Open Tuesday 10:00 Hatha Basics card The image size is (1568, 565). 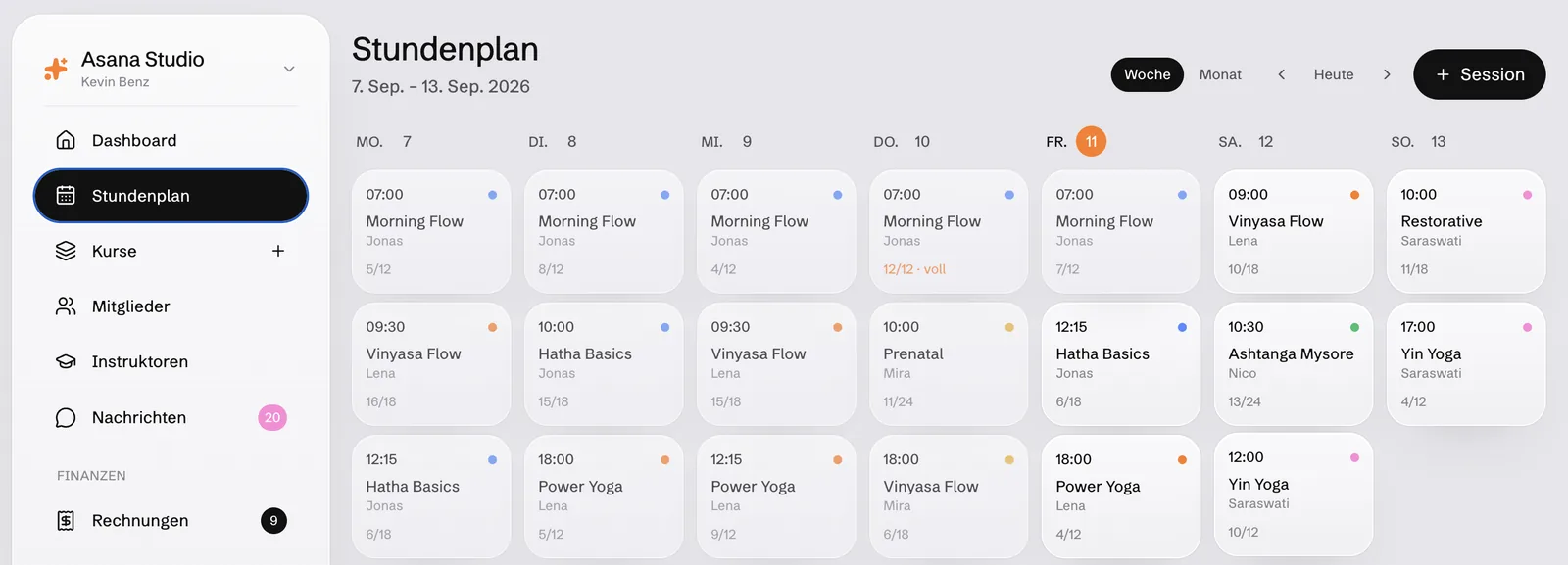pyautogui.click(x=604, y=364)
